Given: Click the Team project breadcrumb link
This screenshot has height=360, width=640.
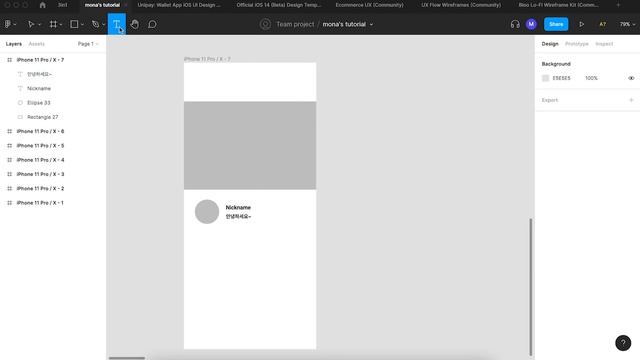Looking at the screenshot, I should pos(295,24).
